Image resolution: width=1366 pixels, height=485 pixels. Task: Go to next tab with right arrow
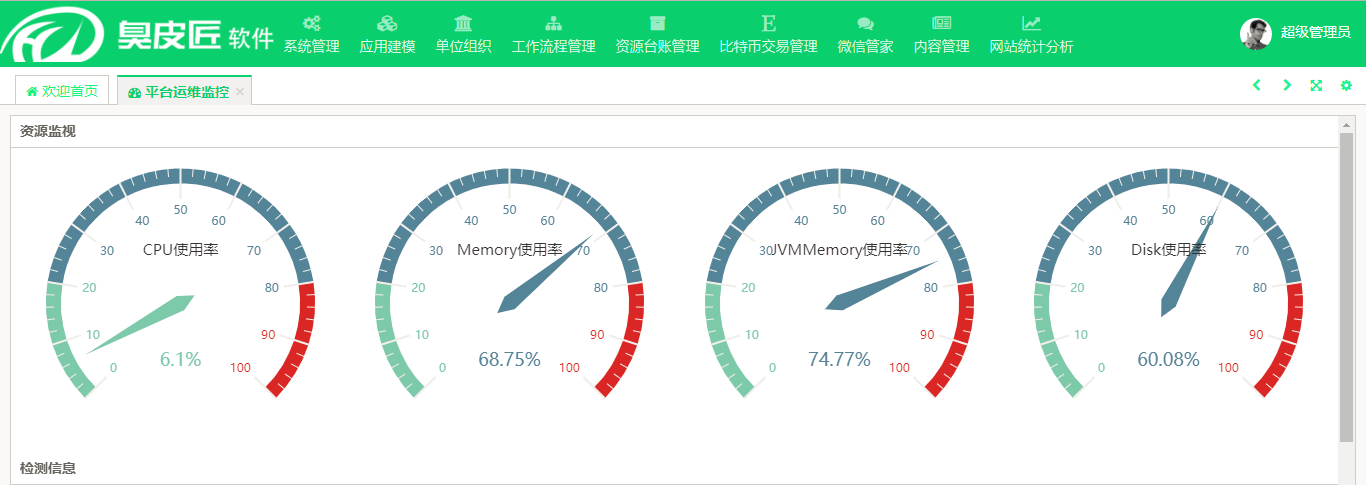1287,85
